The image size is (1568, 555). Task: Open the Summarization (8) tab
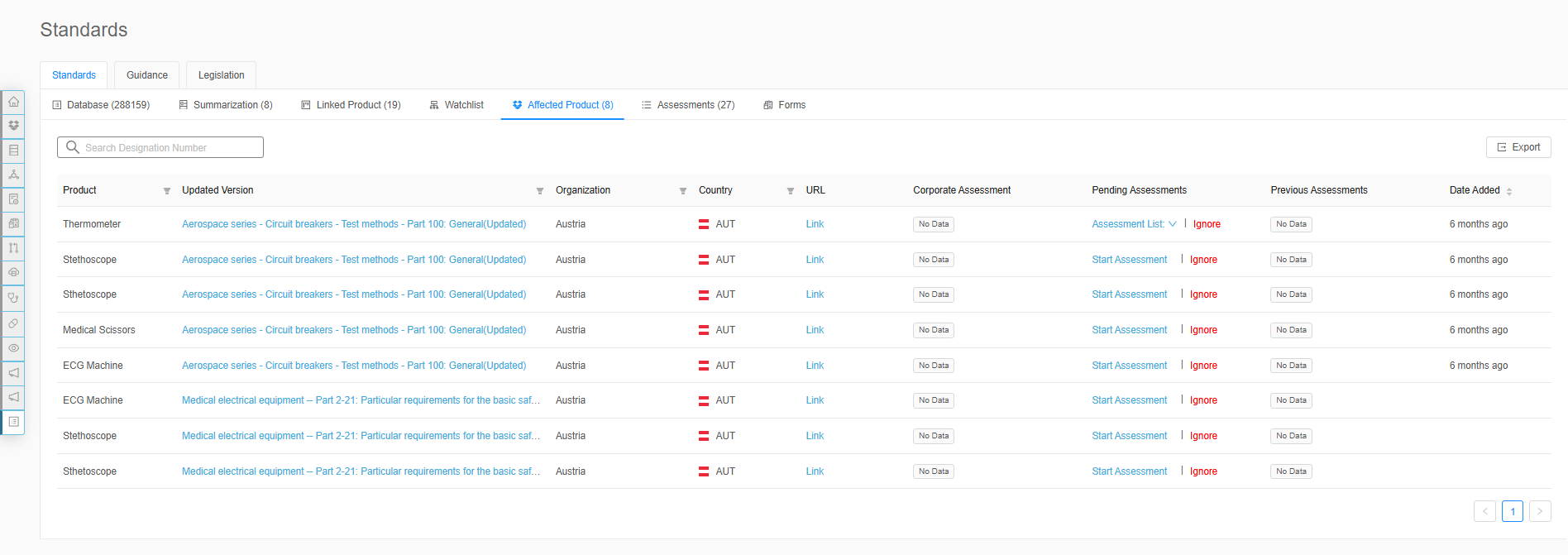[226, 105]
